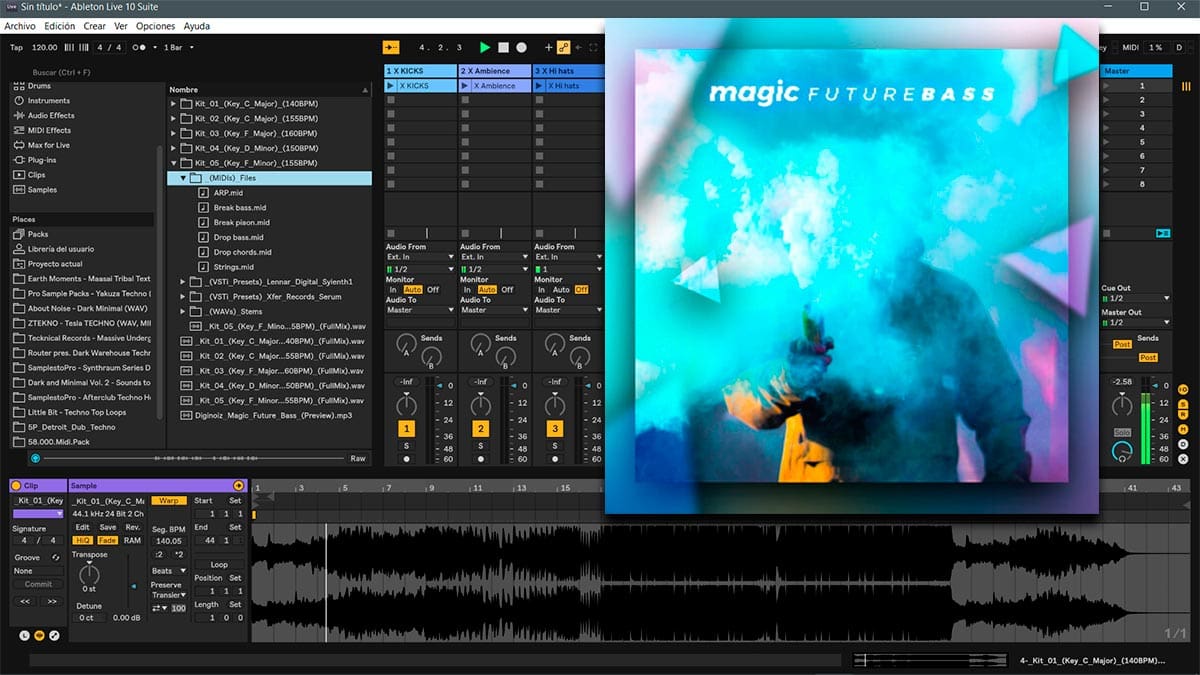Toggle the Loop switch

219,565
